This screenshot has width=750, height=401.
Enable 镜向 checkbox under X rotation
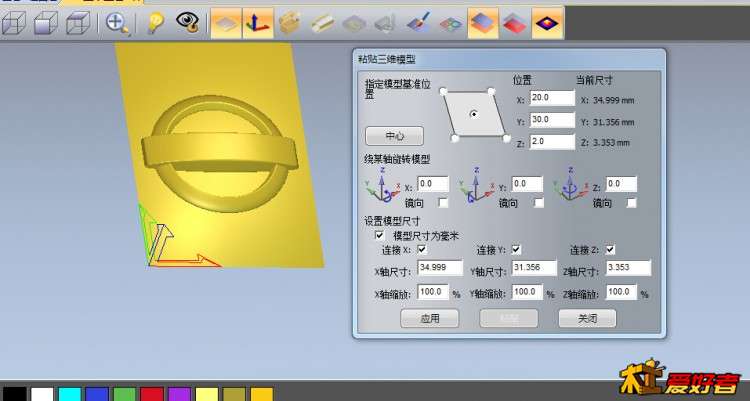[x=443, y=203]
